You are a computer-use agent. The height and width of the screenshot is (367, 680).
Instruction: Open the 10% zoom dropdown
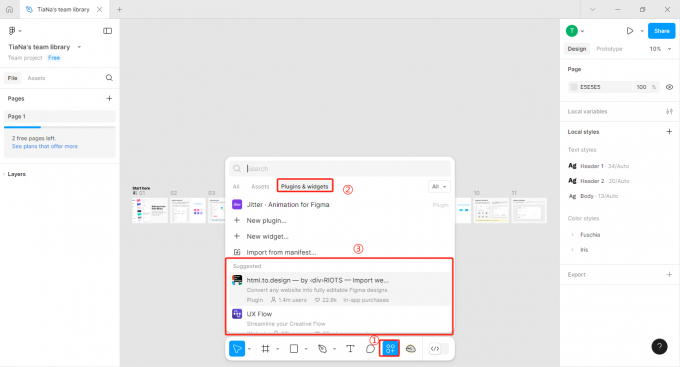coord(660,49)
